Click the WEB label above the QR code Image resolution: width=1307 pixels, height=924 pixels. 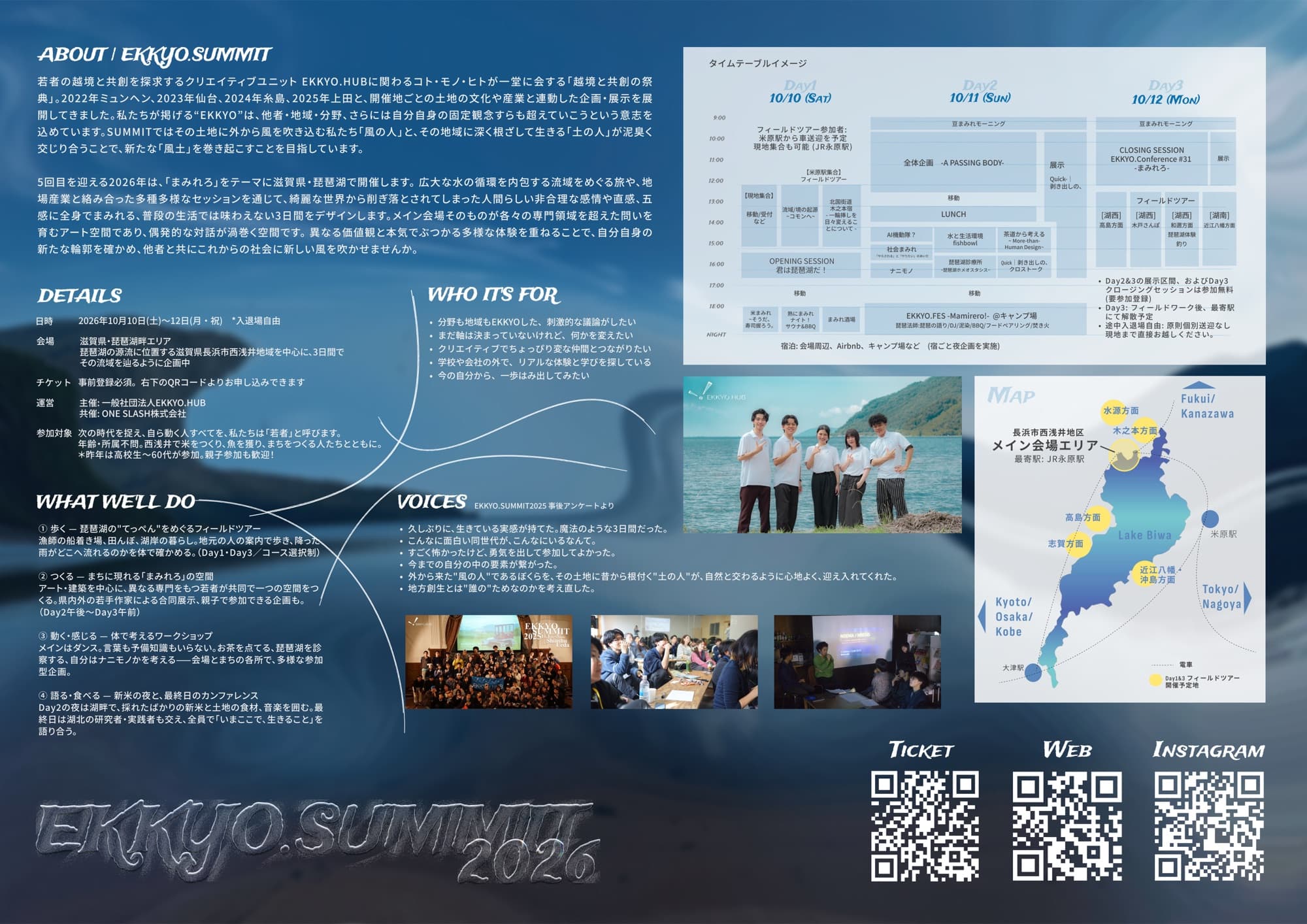point(1067,750)
